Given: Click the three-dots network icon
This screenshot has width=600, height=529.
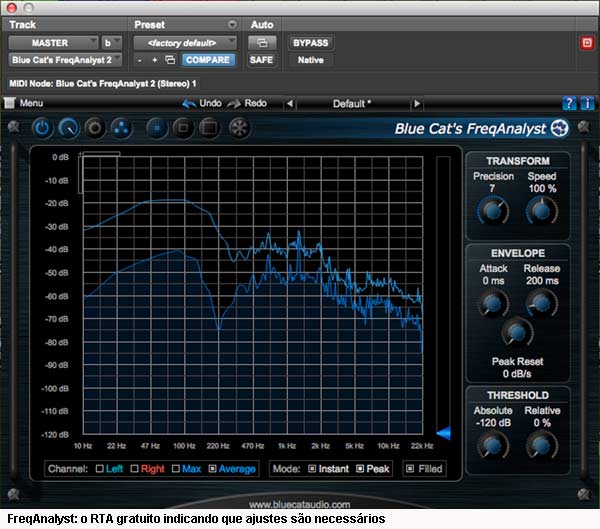Looking at the screenshot, I should pyautogui.click(x=121, y=128).
